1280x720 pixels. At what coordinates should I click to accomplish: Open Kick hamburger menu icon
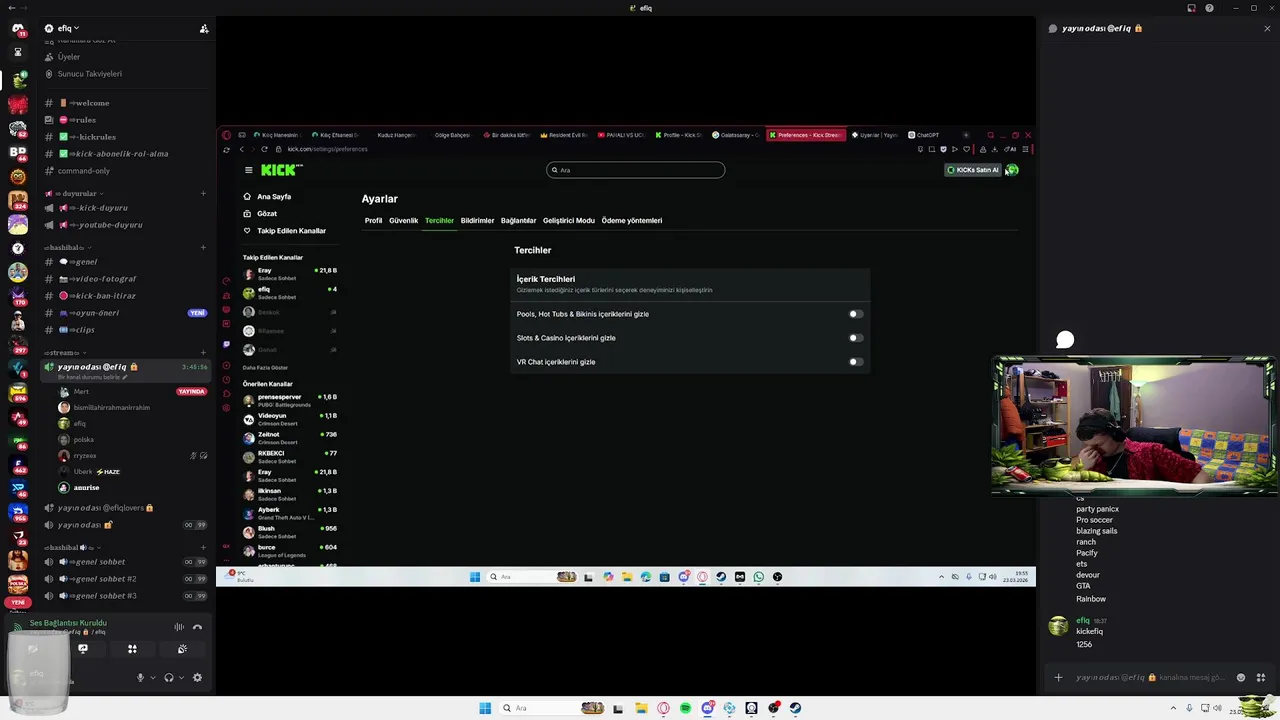(x=249, y=170)
